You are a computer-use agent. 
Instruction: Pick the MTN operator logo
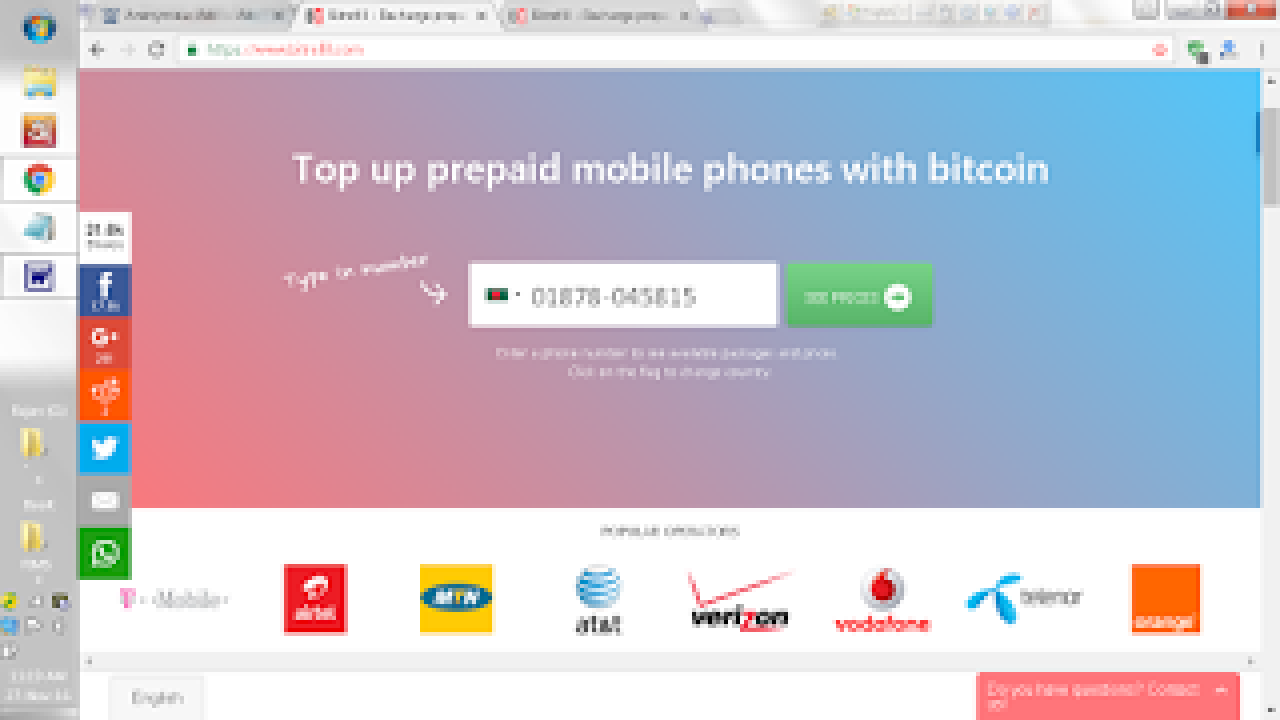456,599
